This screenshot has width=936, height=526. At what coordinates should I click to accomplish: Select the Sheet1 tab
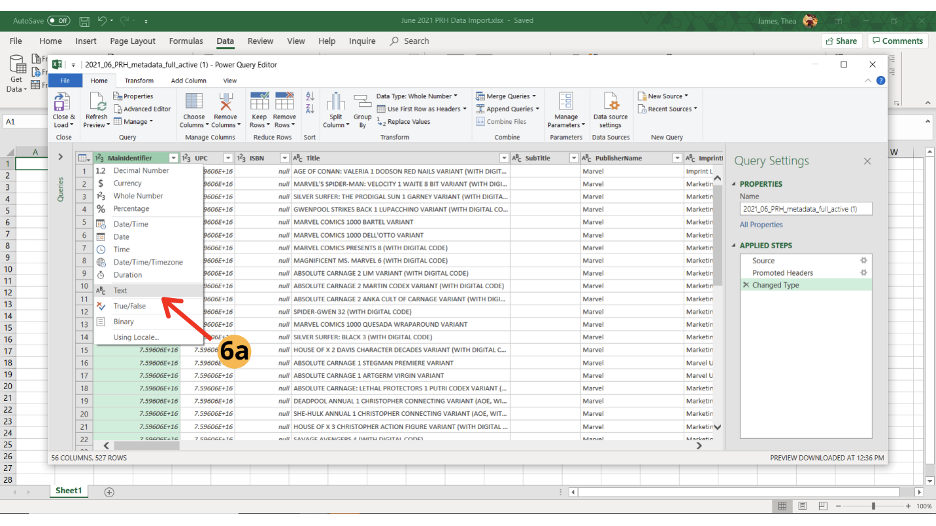pyautogui.click(x=69, y=491)
